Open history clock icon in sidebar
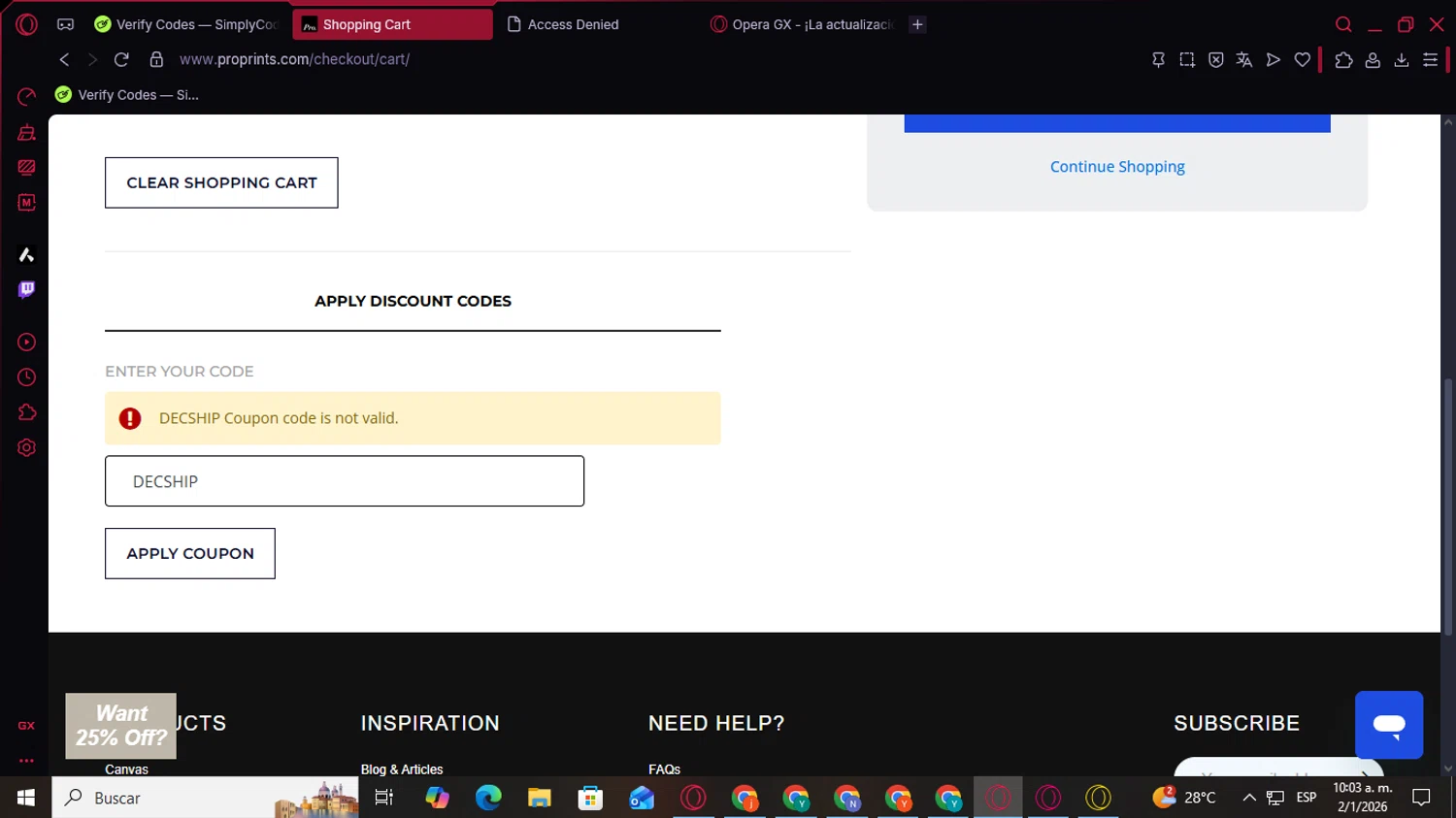 point(26,377)
